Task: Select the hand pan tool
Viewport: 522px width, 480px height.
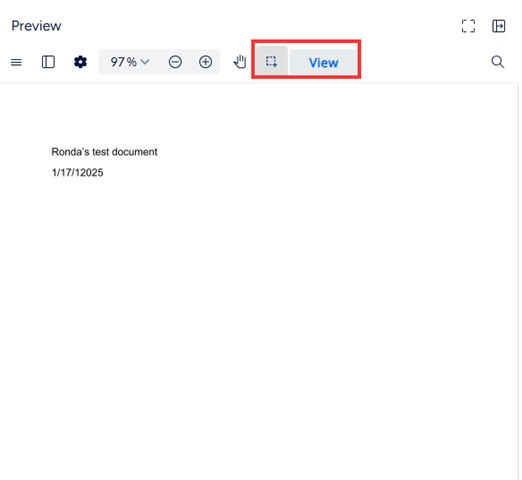Action: click(x=240, y=62)
